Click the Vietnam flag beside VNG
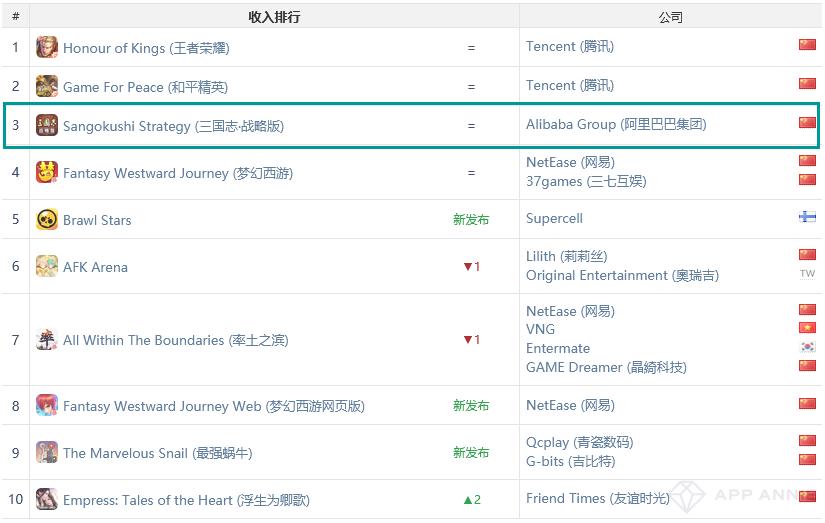 point(807,329)
